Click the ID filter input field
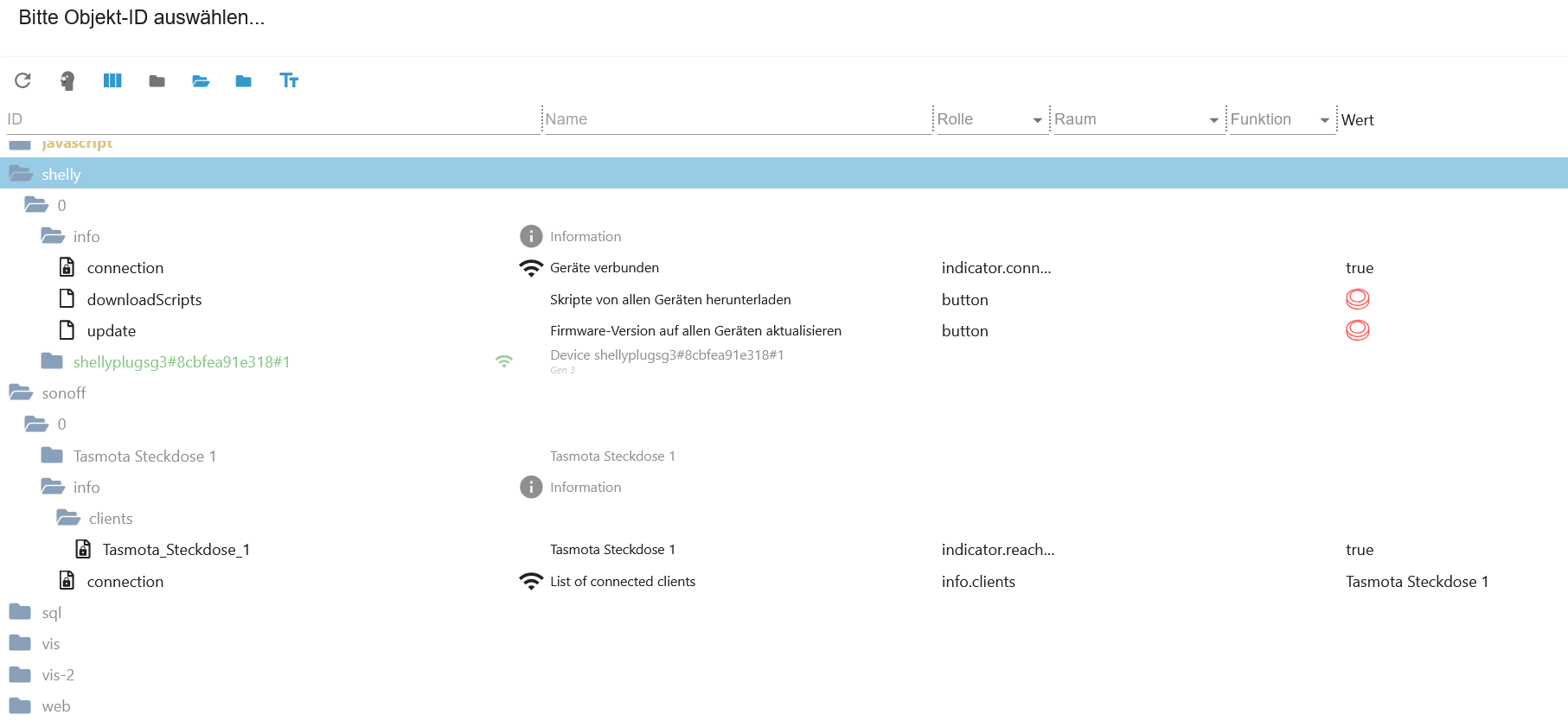 pos(272,119)
